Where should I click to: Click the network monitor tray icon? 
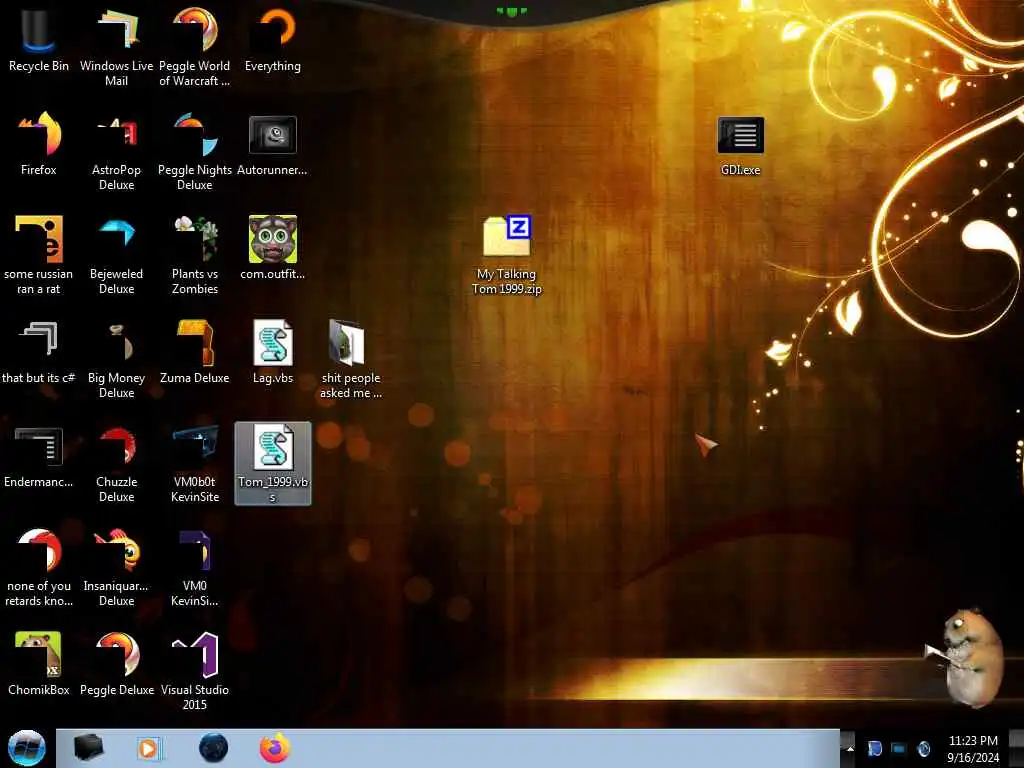(899, 748)
